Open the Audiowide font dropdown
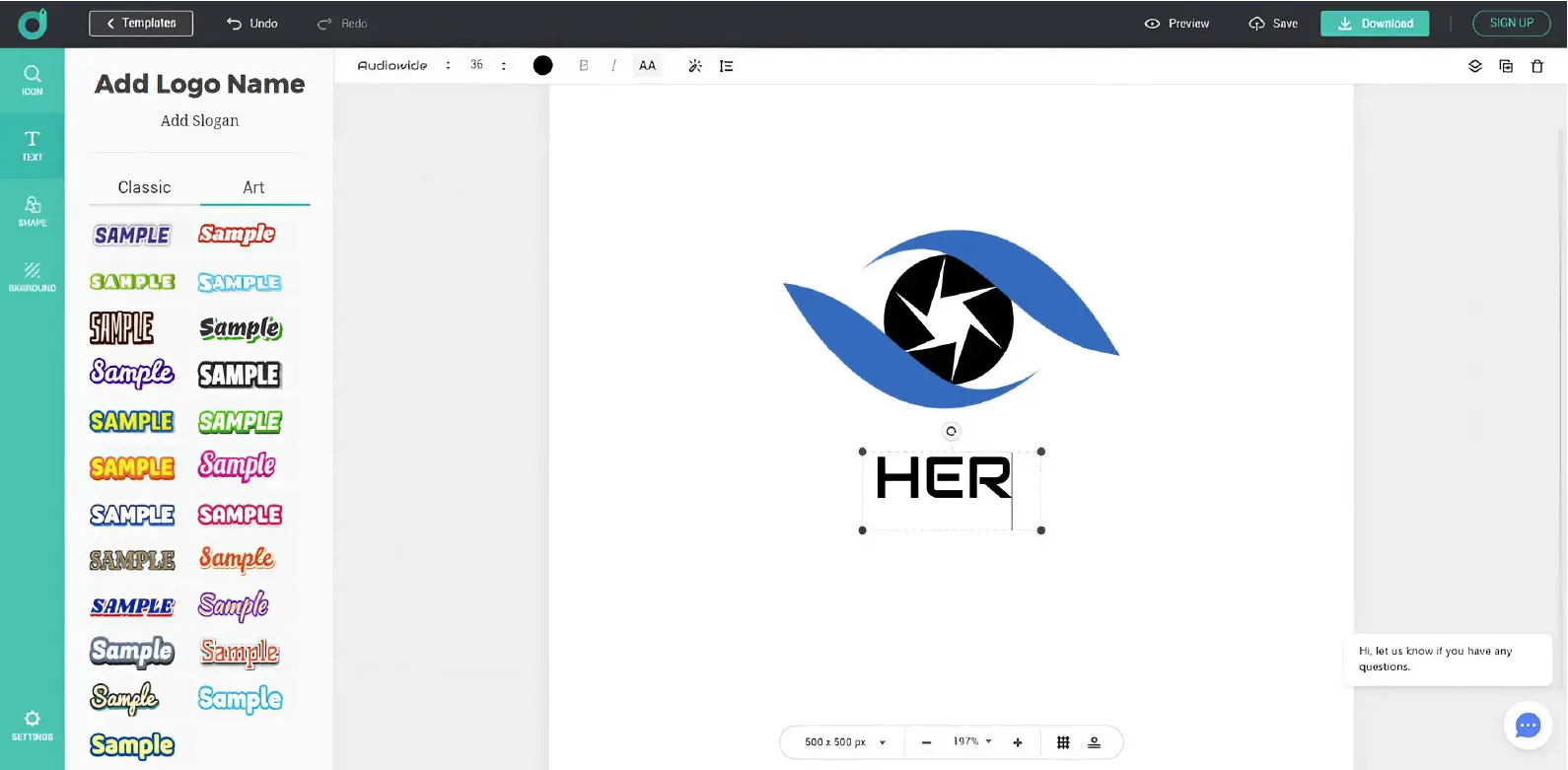1568x770 pixels. point(403,66)
